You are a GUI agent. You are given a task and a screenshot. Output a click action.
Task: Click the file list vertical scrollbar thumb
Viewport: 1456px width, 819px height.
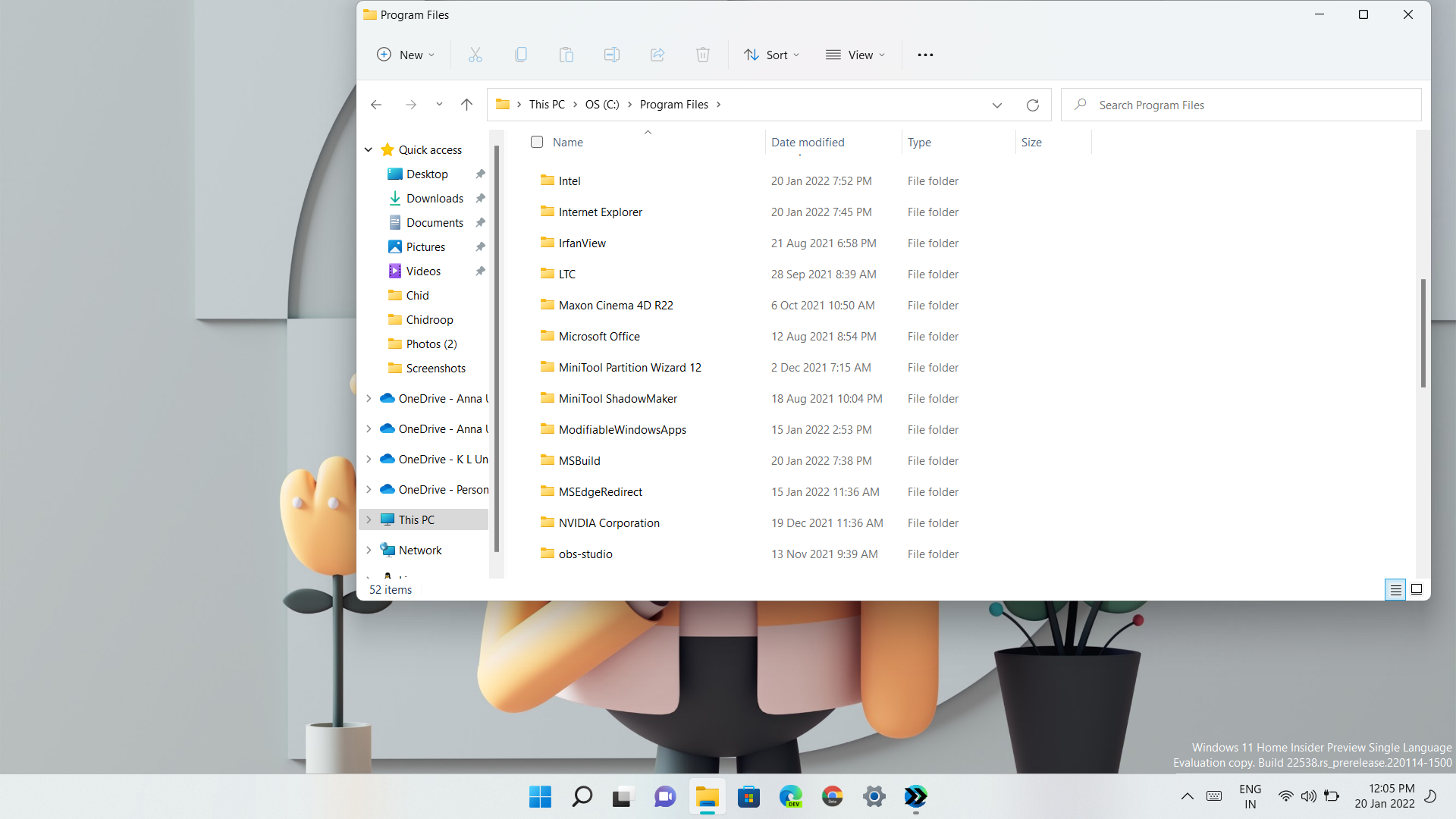(1423, 334)
